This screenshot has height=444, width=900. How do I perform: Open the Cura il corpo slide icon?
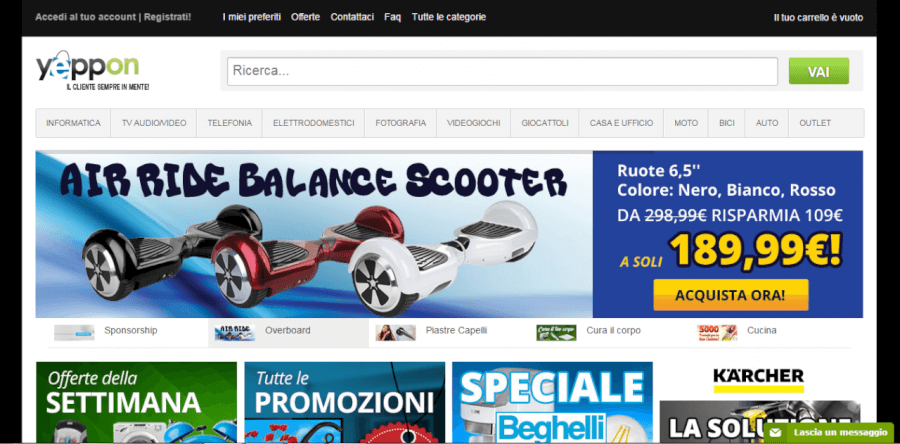click(x=556, y=331)
